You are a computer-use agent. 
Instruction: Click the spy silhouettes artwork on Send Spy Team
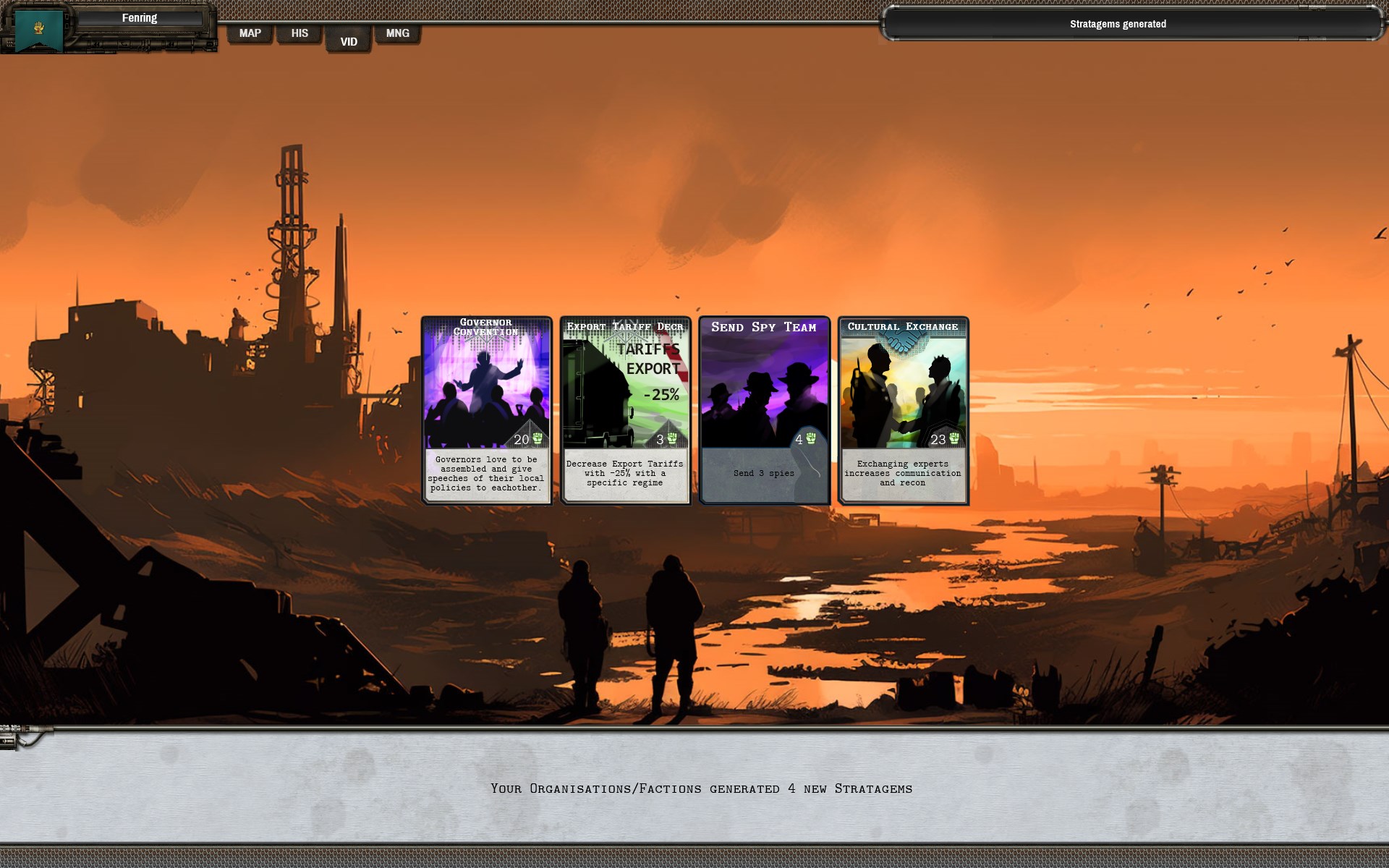[x=763, y=394]
